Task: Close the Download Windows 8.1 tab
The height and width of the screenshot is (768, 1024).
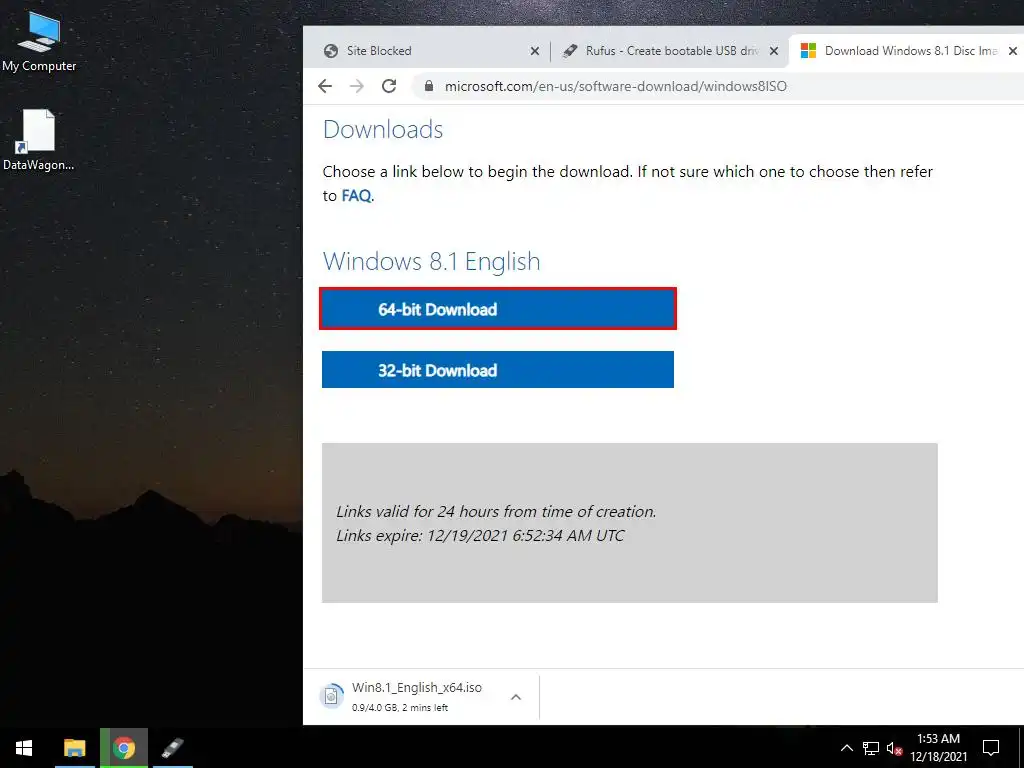Action: [x=1013, y=51]
